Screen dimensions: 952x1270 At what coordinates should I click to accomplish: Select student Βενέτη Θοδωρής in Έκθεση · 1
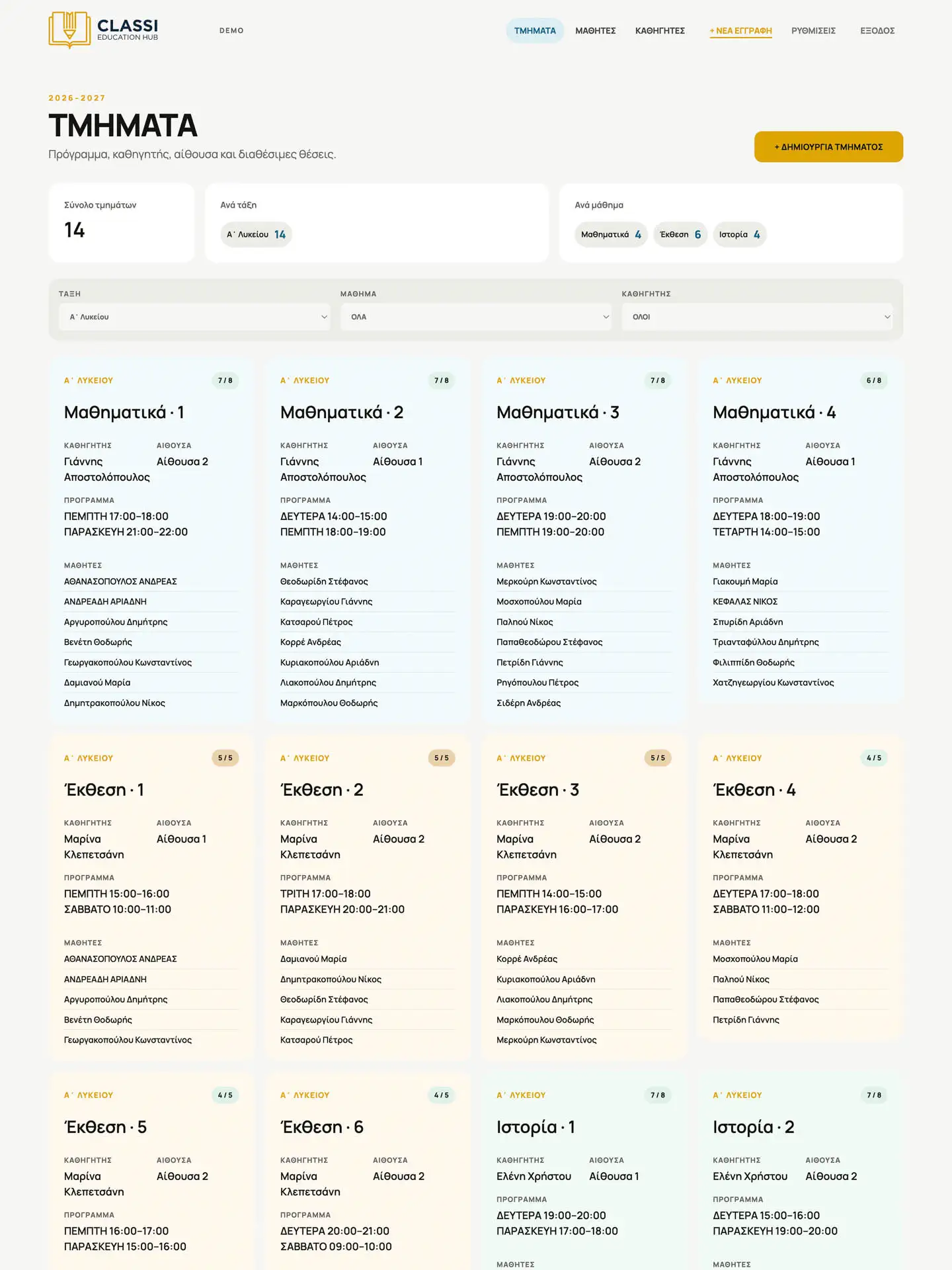click(98, 1020)
